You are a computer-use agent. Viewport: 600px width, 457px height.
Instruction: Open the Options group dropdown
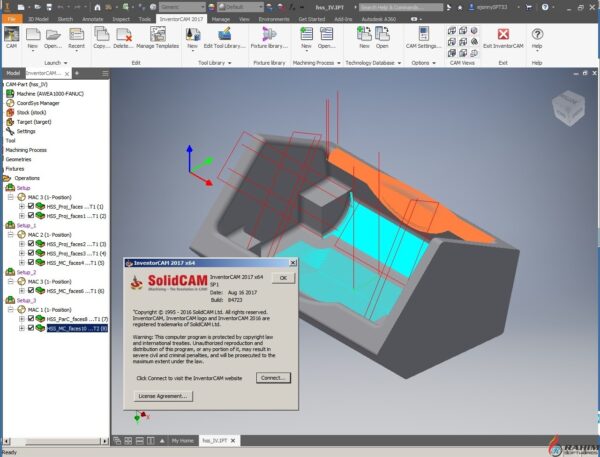[434, 63]
